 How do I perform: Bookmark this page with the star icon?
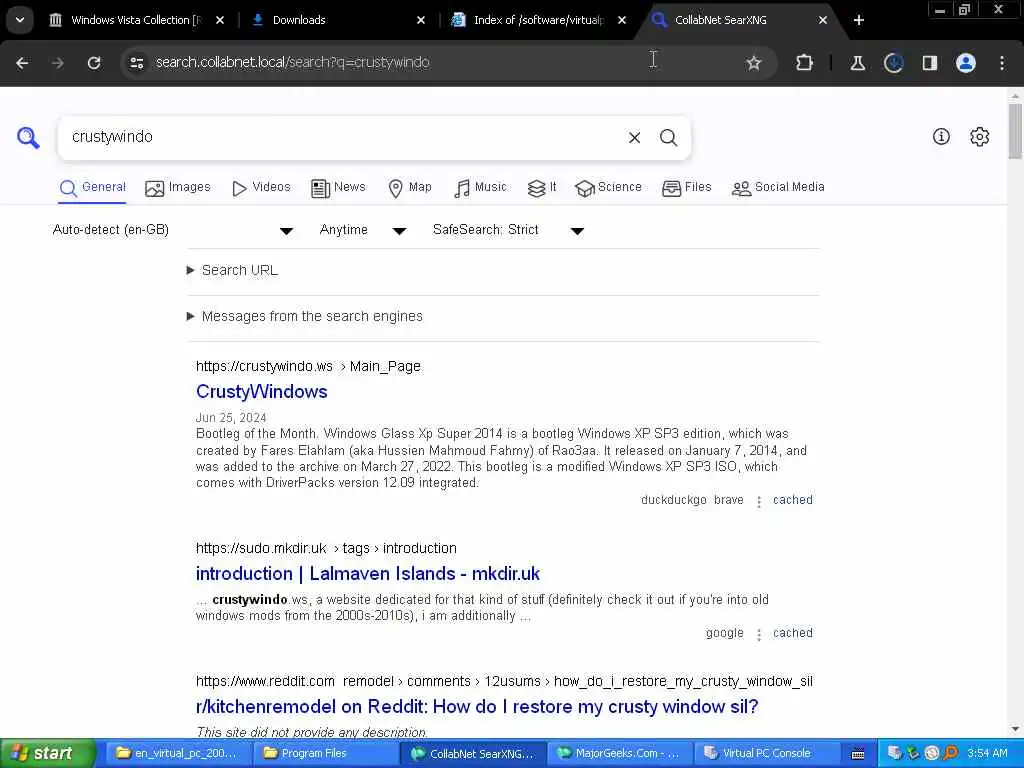754,63
